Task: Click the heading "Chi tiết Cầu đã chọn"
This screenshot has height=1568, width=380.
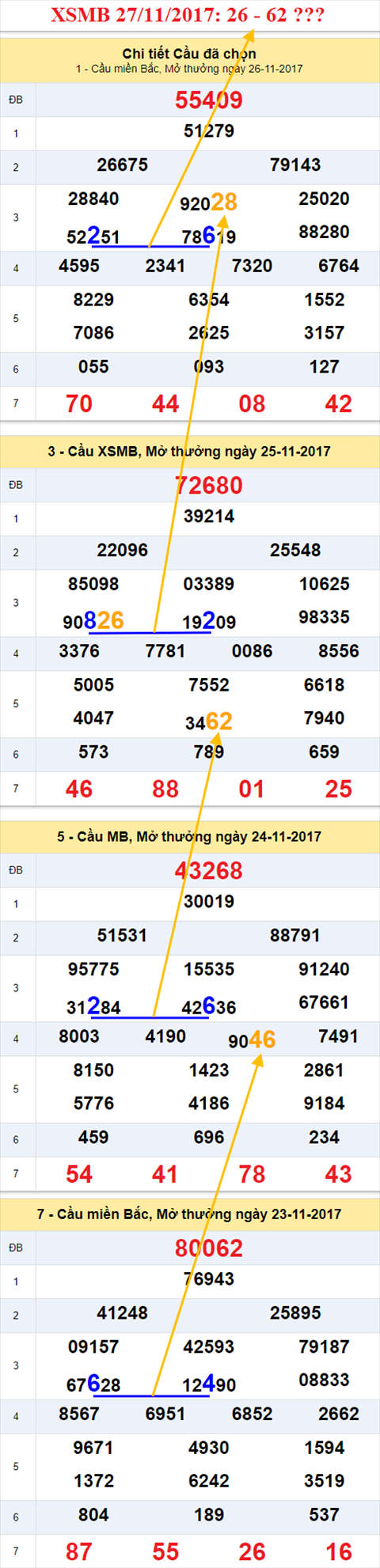Action: coord(189,54)
